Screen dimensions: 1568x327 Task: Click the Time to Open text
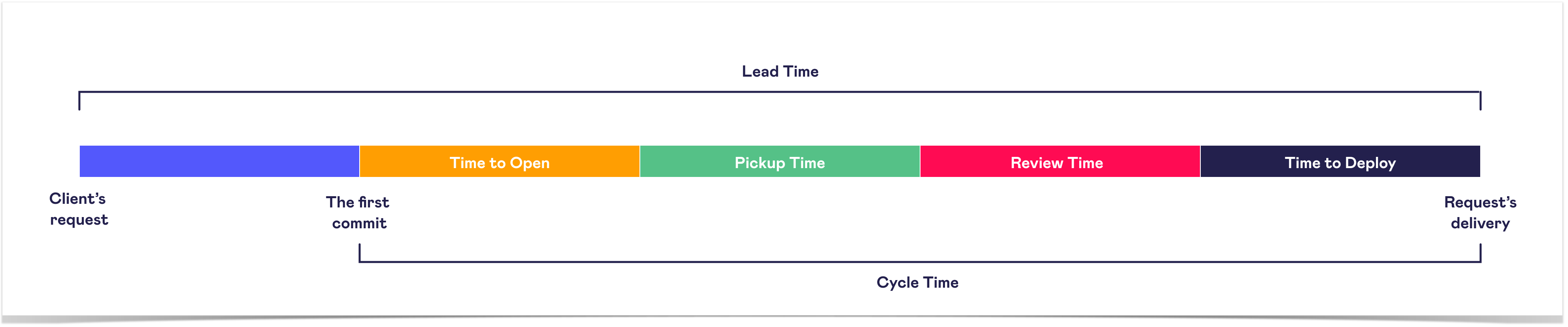(x=500, y=162)
